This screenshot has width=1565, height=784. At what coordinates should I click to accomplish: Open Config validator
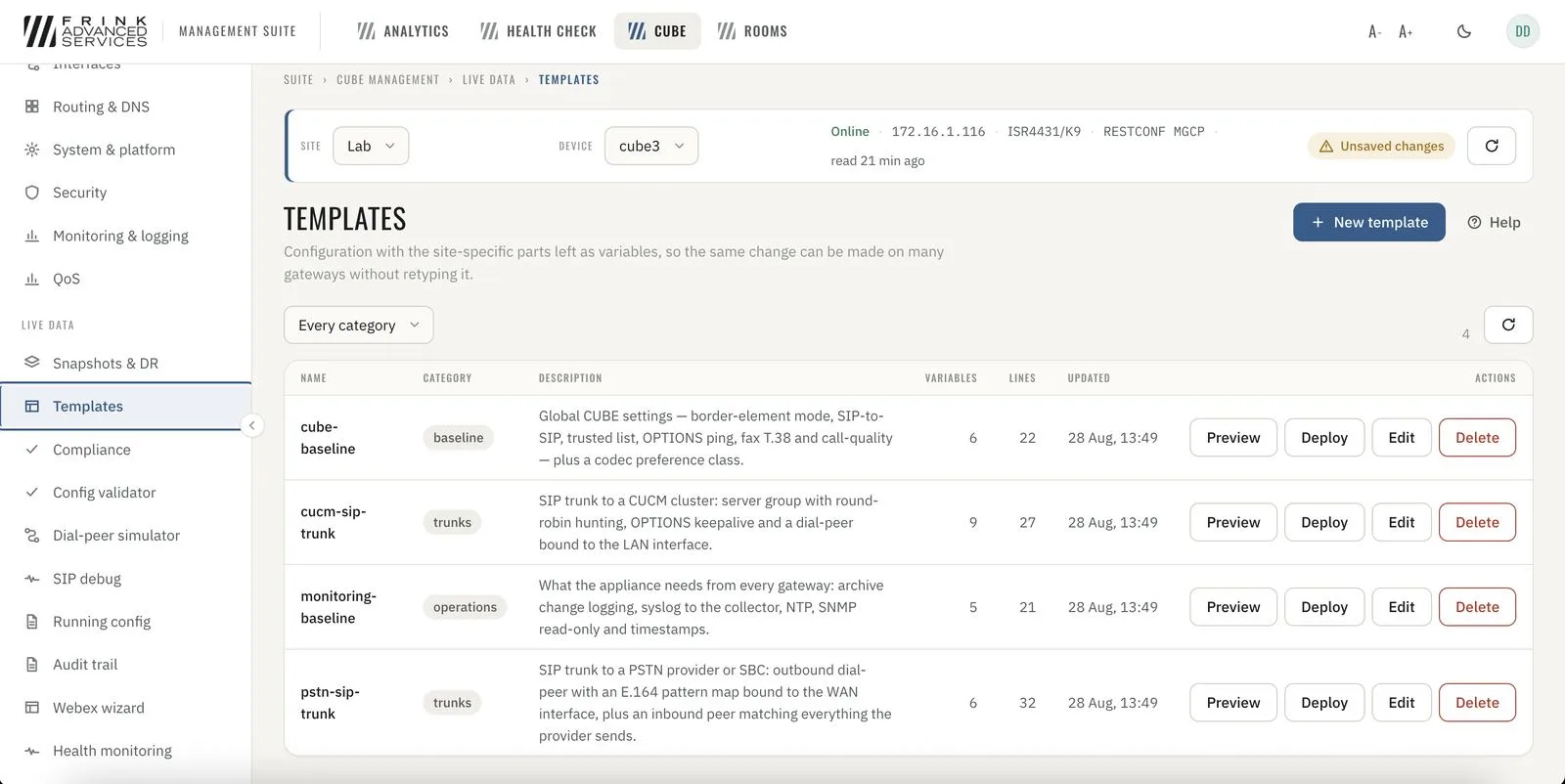(125, 493)
